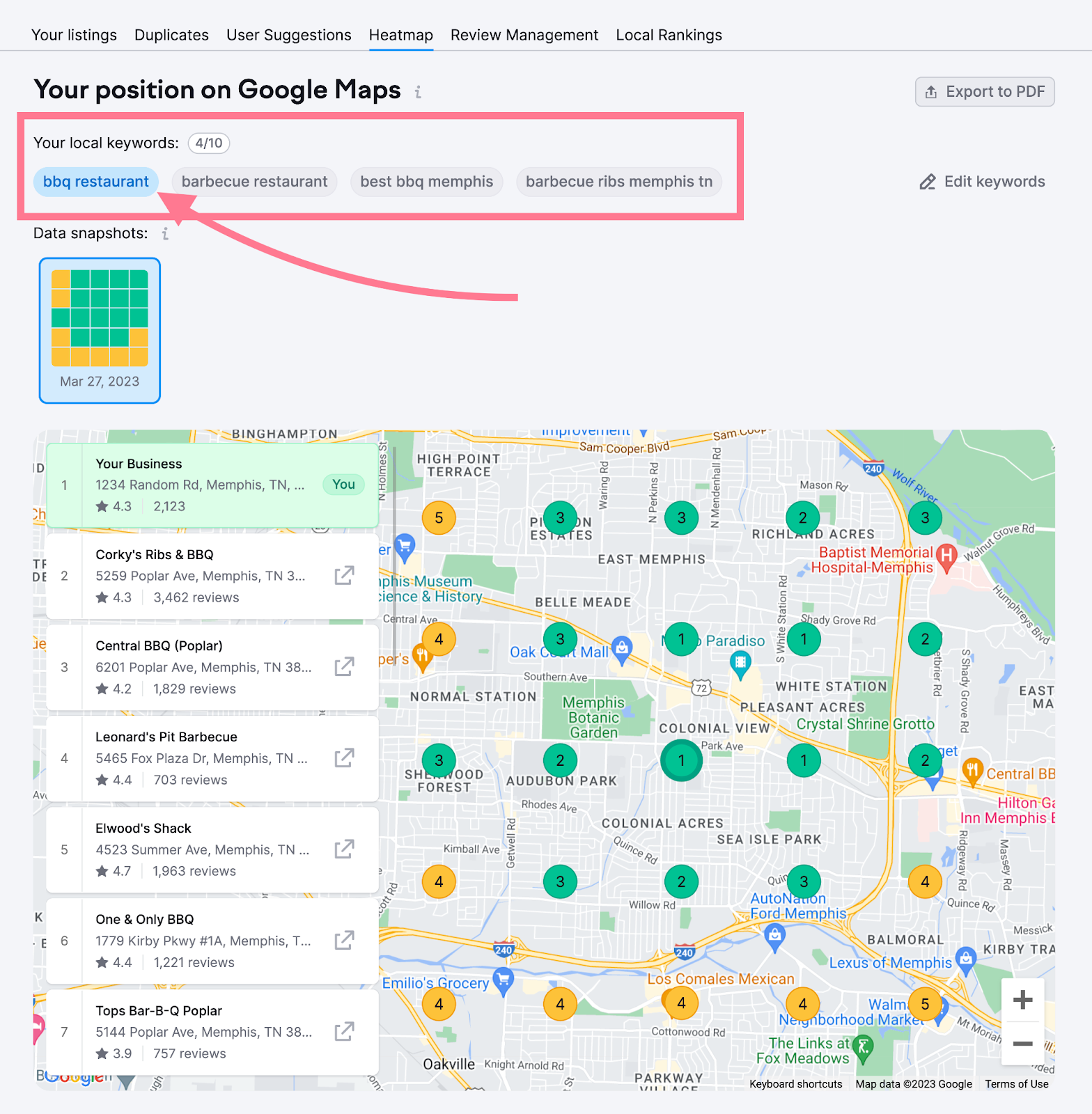Select the Elwood's Shack listing
This screenshot has height=1114, width=1092.
212,850
